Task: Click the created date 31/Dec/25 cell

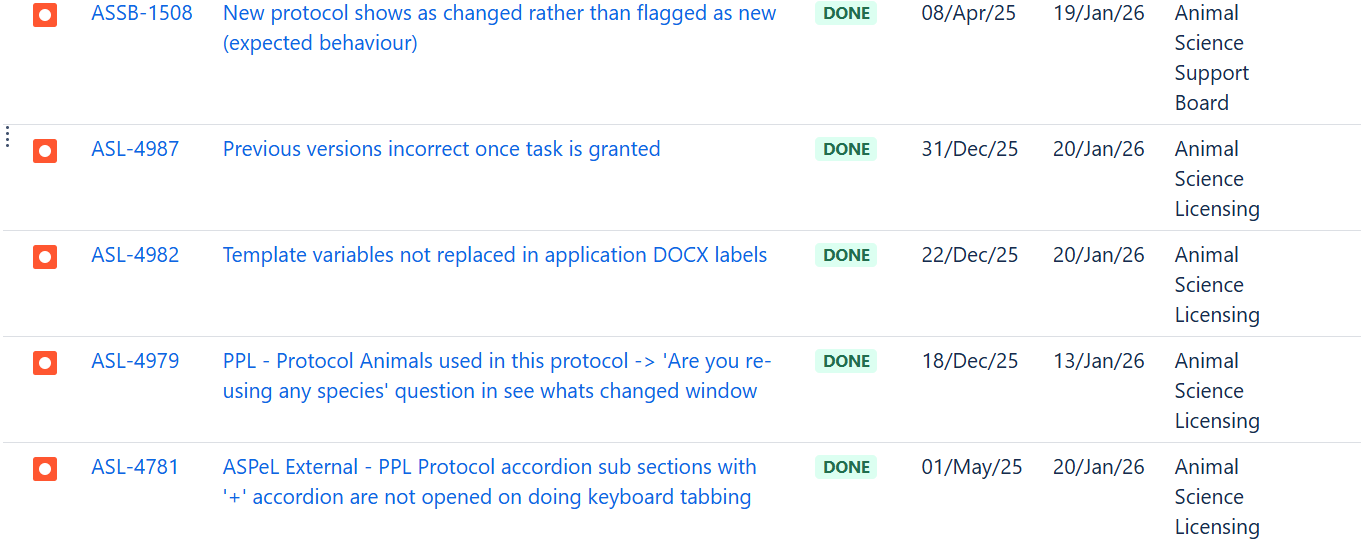Action: (969, 150)
